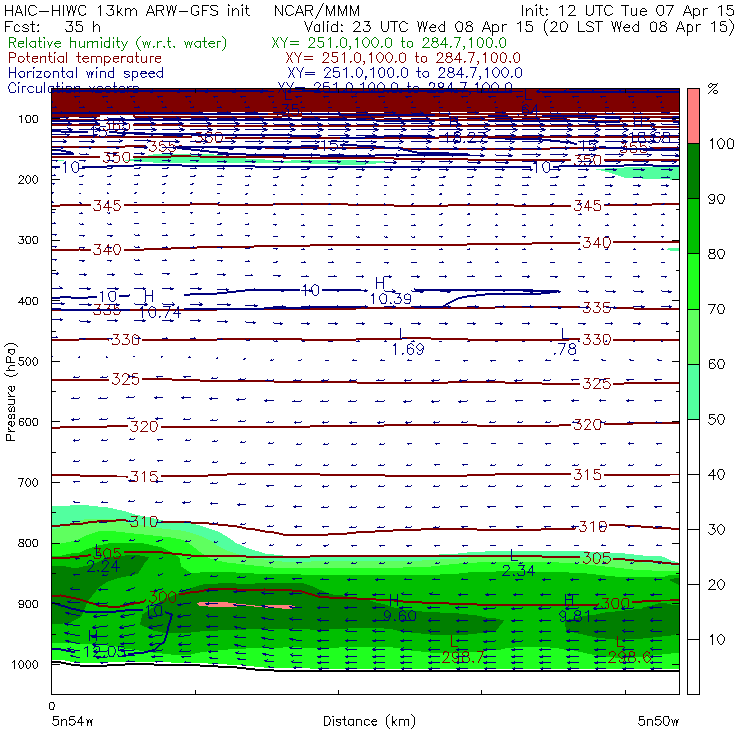Click the 'Distance (km)' axis title
Viewport: 740px width, 740px height.
pyautogui.click(x=369, y=721)
